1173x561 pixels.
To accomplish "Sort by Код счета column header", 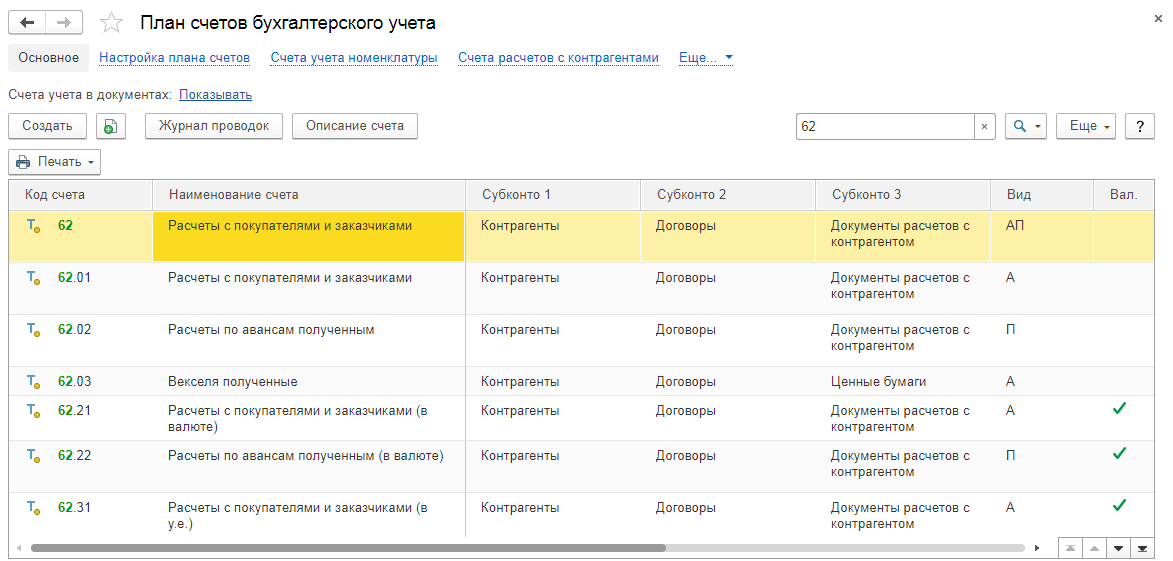I will tap(81, 194).
